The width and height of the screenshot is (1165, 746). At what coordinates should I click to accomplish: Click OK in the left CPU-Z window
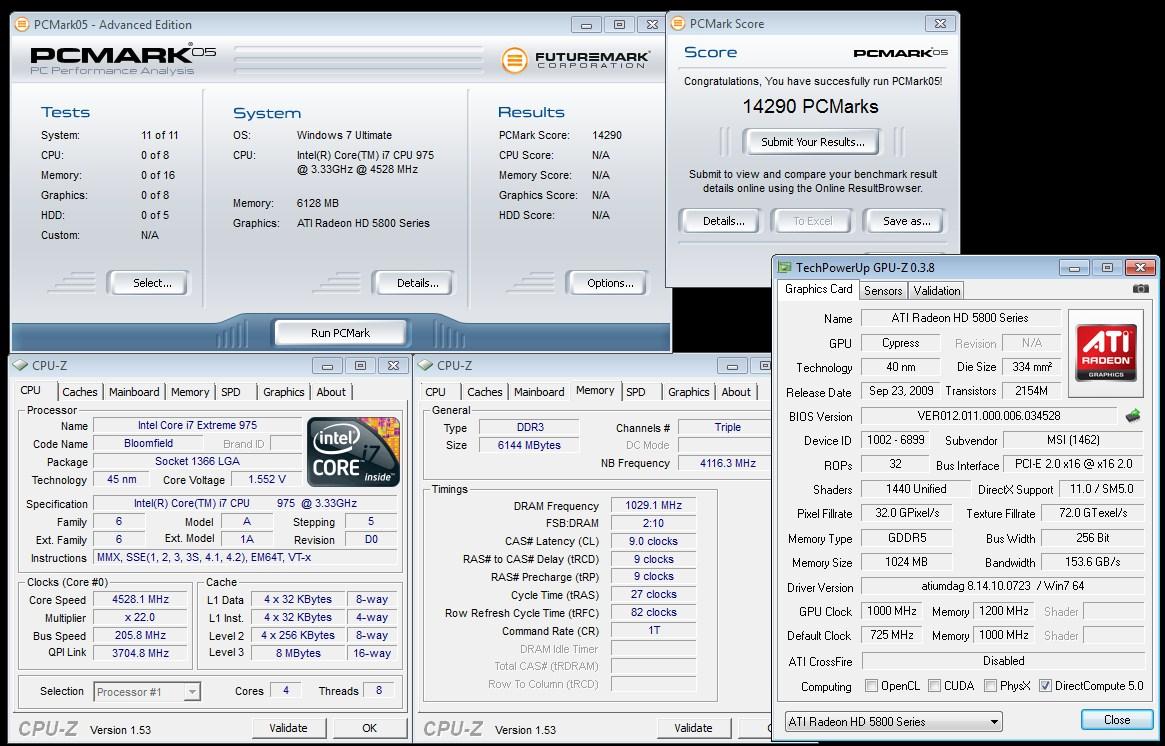pyautogui.click(x=369, y=728)
